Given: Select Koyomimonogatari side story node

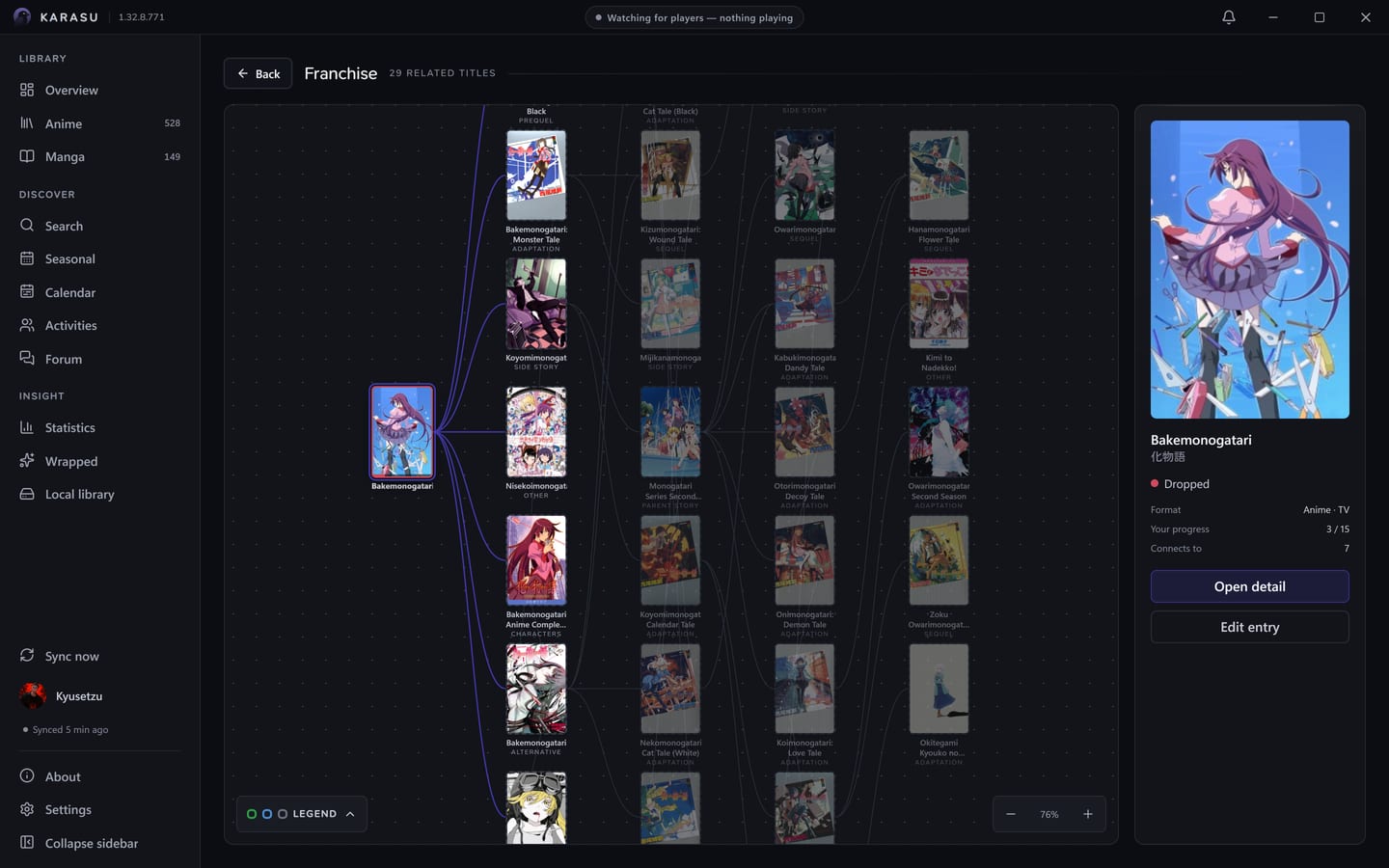Looking at the screenshot, I should 536,304.
